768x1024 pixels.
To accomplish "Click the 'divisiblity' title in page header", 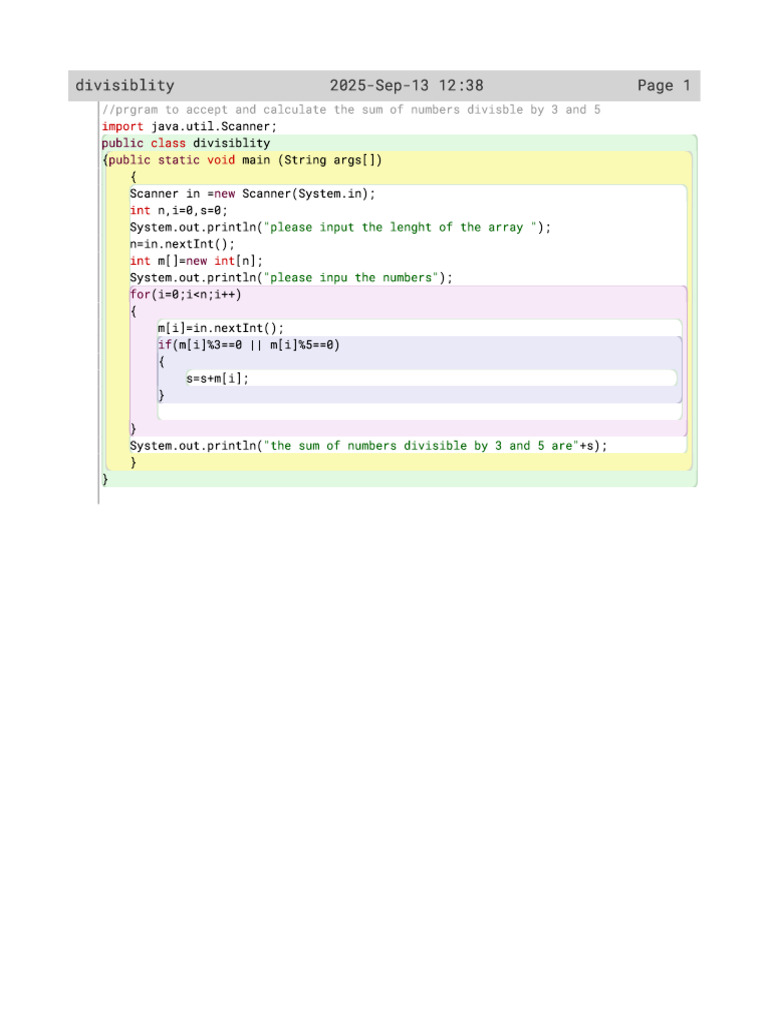I will pyautogui.click(x=125, y=86).
